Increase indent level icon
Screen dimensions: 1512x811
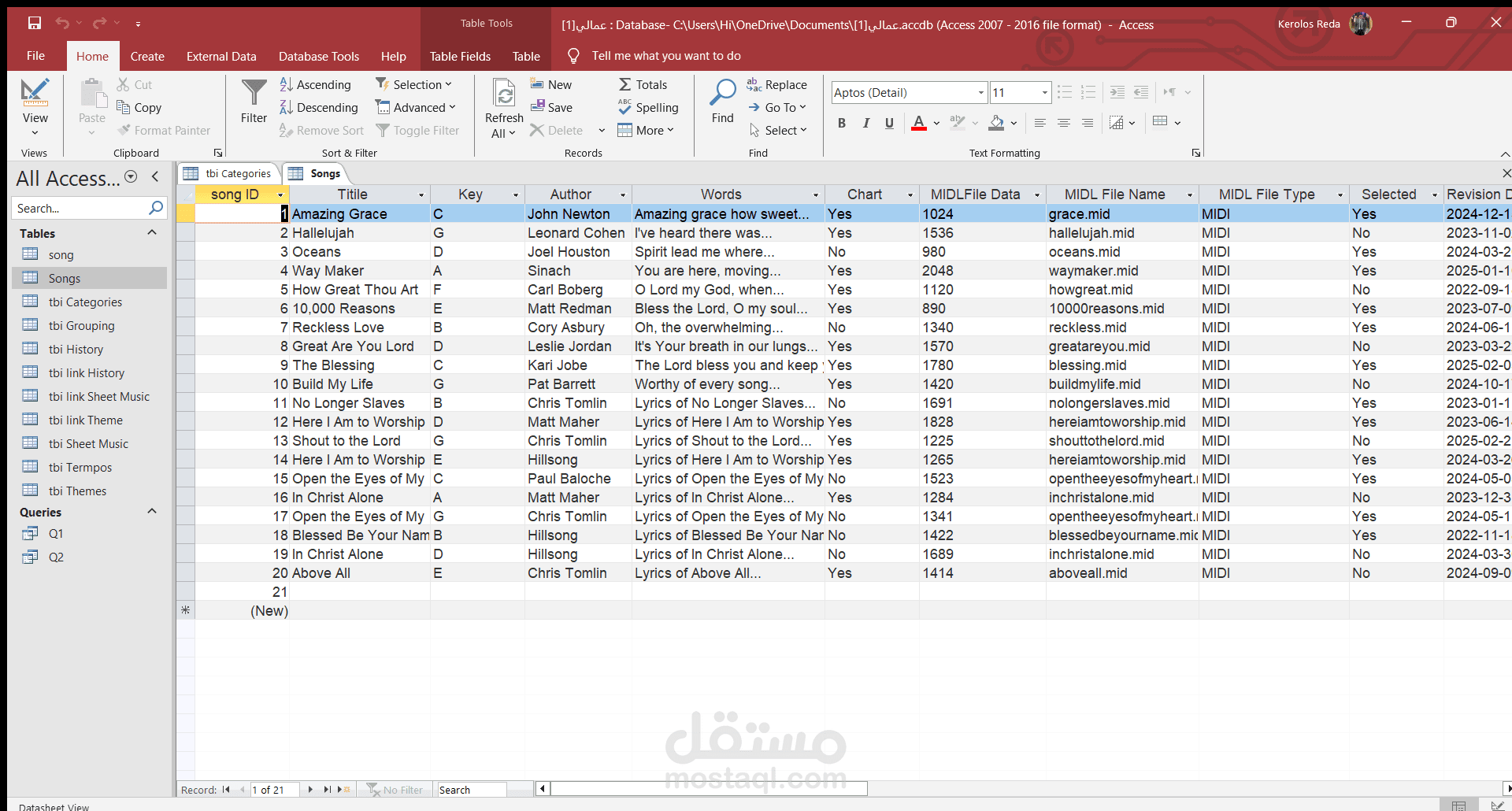1117,92
